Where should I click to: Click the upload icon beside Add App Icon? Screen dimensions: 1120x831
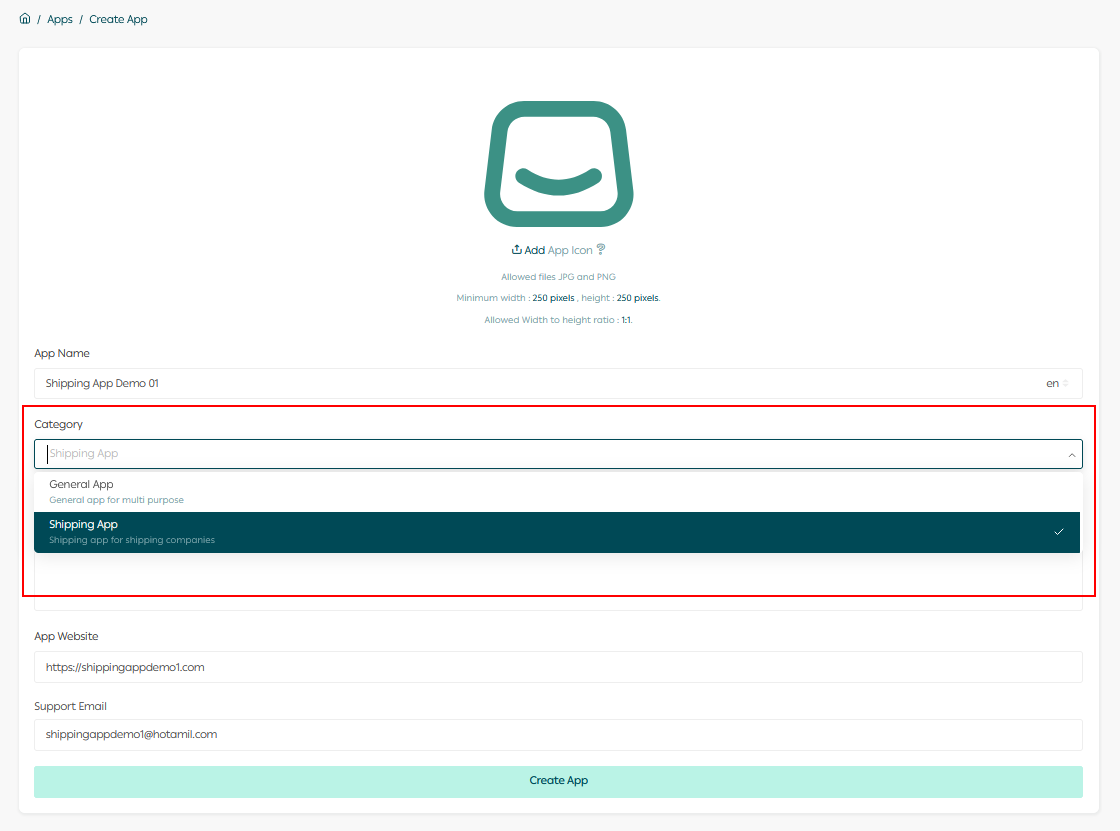tap(516, 249)
